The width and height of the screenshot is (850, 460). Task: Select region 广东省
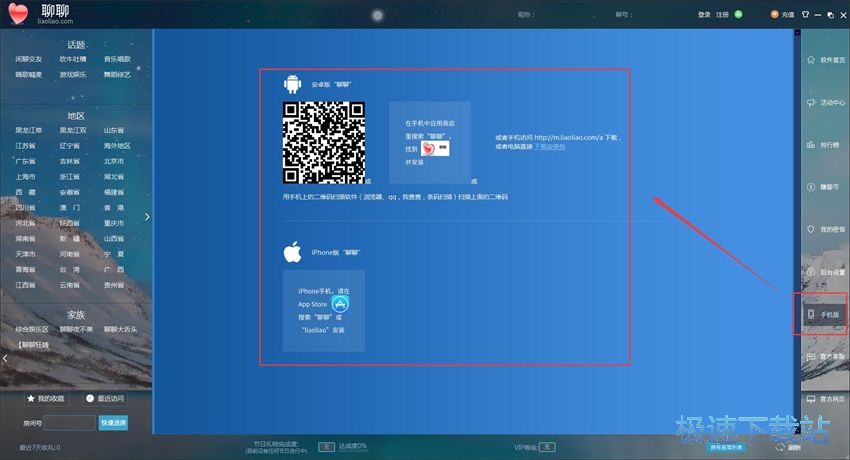pos(25,161)
